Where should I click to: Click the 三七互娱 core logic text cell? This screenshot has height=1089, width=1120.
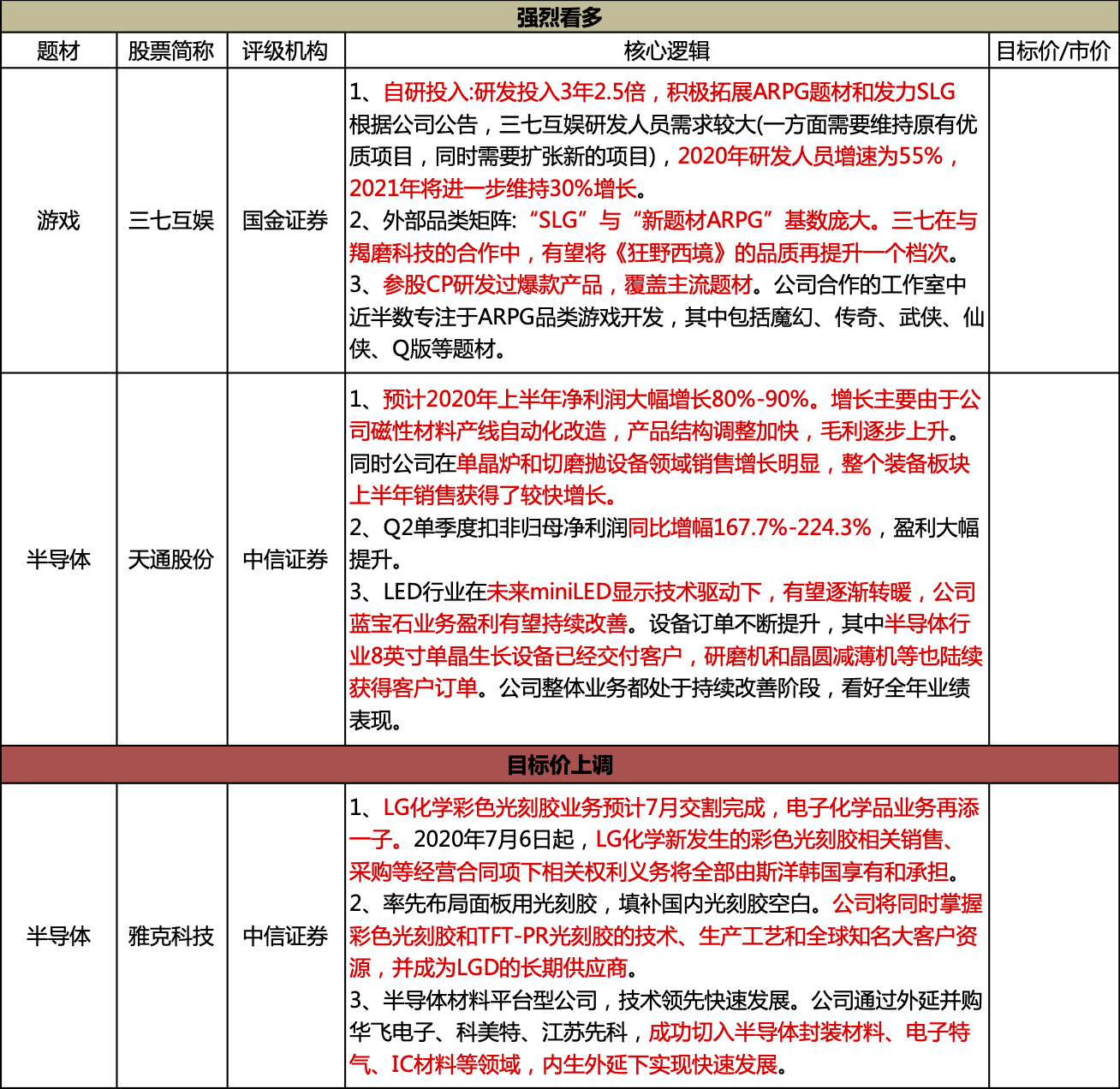667,221
